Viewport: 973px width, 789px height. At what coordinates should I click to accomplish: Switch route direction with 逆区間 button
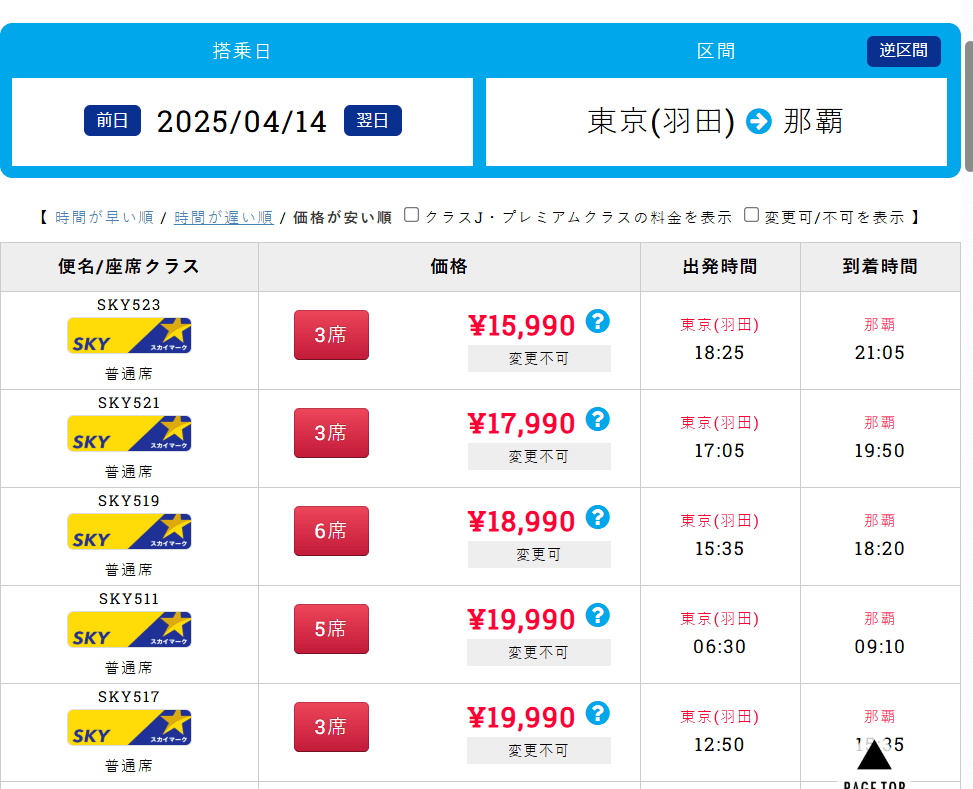click(903, 51)
